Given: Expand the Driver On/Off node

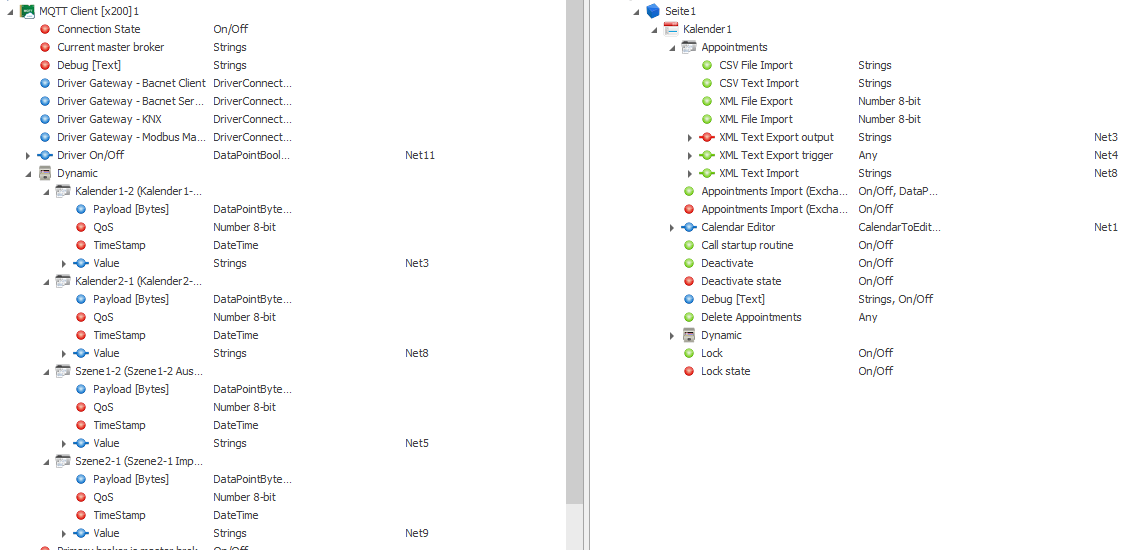Looking at the screenshot, I should (x=28, y=155).
